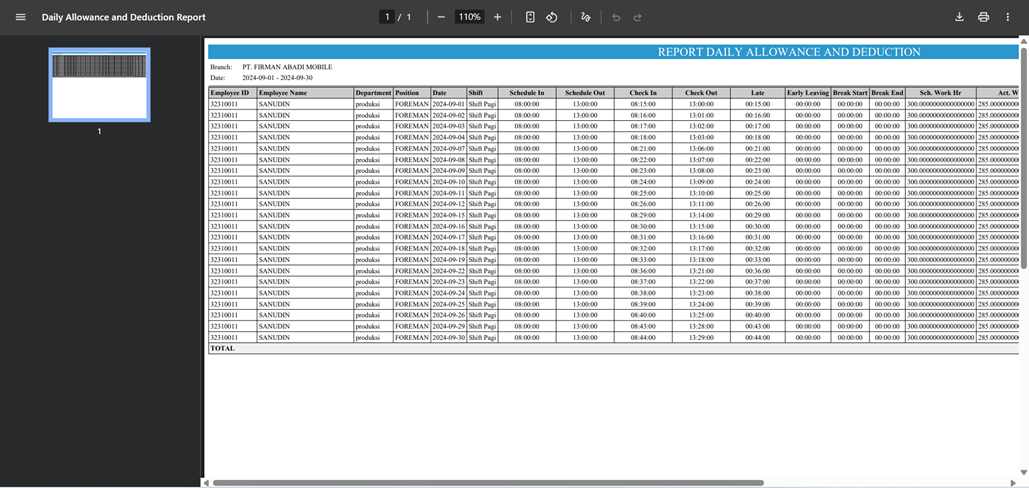Click the Schedule In column header
The image size is (1029, 488).
pyautogui.click(x=527, y=93)
